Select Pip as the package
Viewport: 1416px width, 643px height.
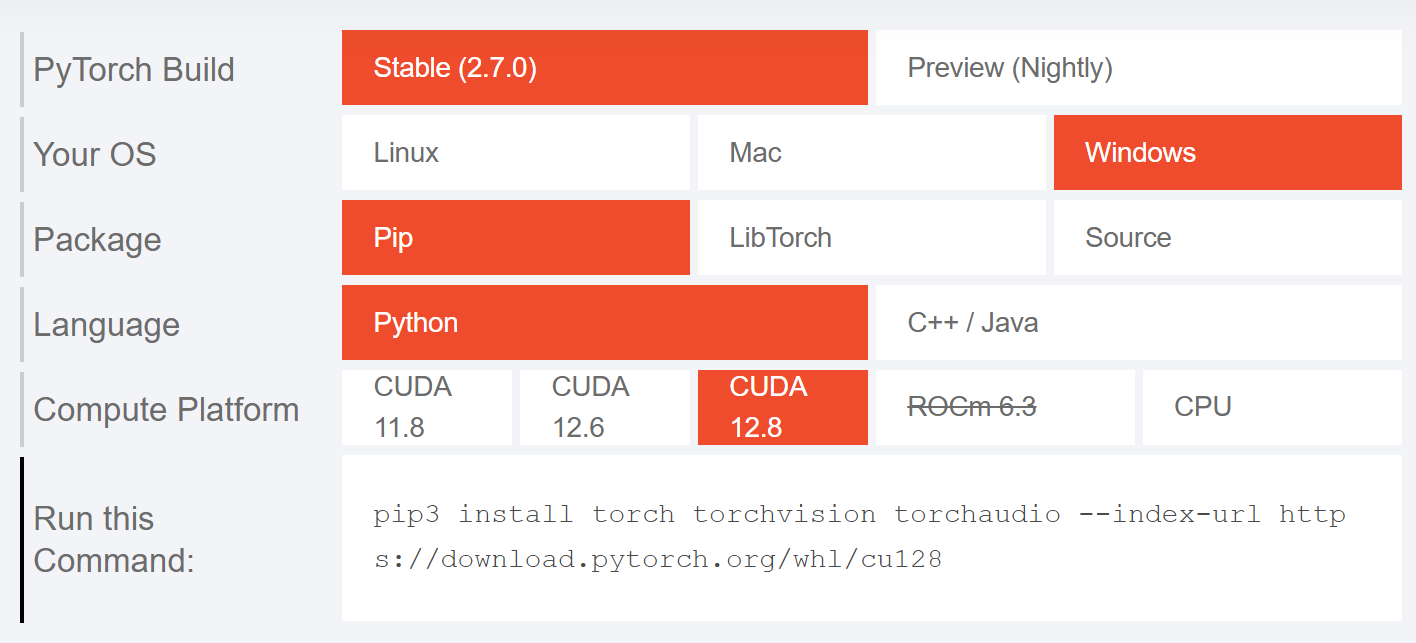tap(515, 238)
